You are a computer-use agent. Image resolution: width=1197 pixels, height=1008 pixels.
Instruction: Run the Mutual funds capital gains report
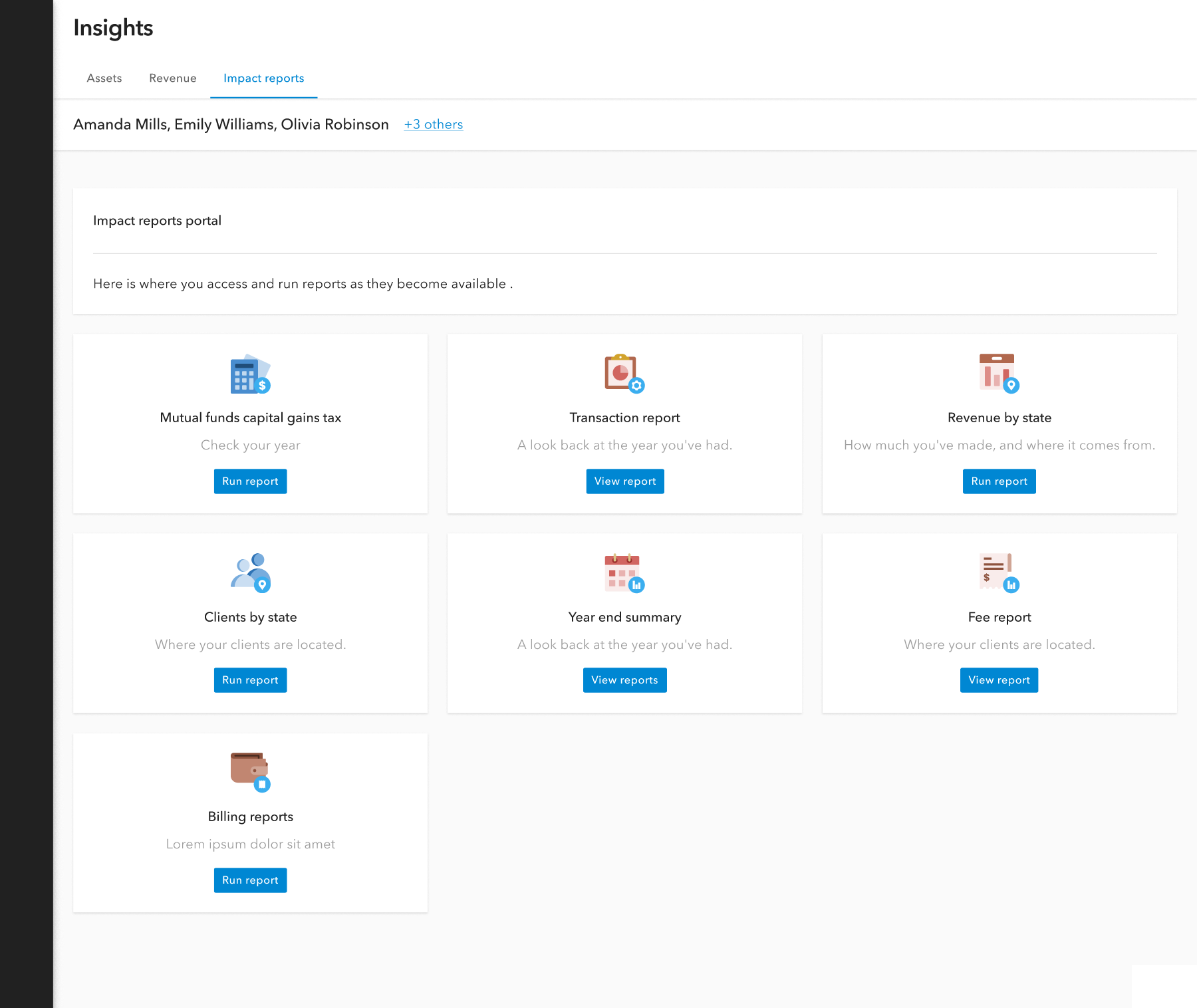[250, 481]
